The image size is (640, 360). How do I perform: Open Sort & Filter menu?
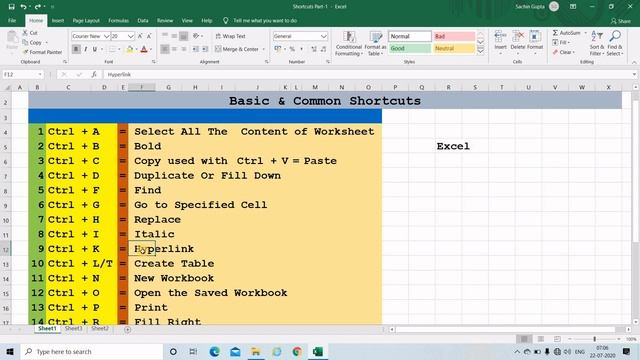(x=597, y=43)
